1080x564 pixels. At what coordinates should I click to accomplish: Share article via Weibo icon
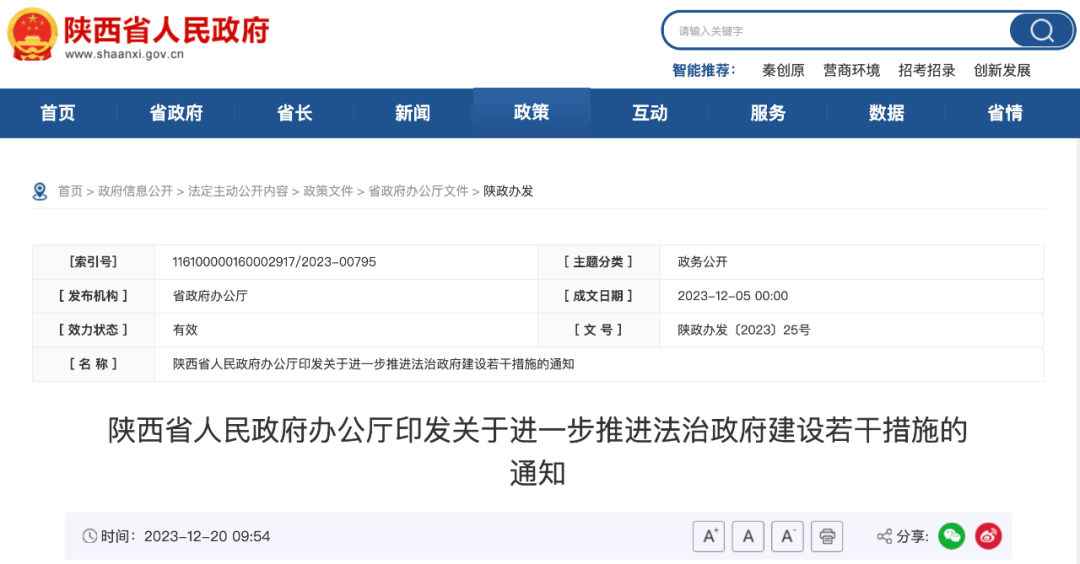click(x=988, y=537)
